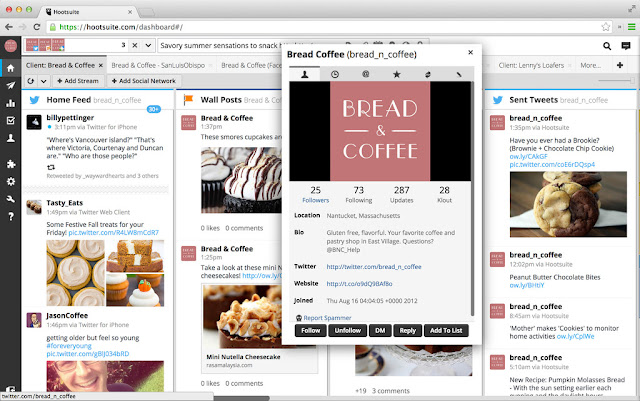Click the Unfollow button in popup
This screenshot has height=401, width=640.
coord(347,330)
